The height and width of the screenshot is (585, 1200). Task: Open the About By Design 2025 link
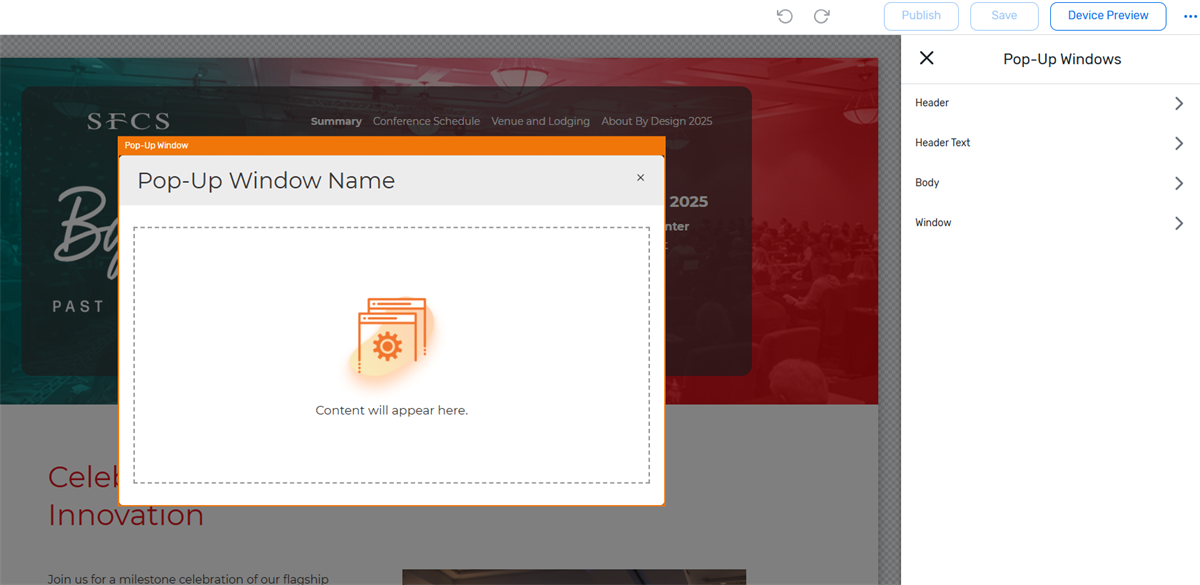pos(657,121)
